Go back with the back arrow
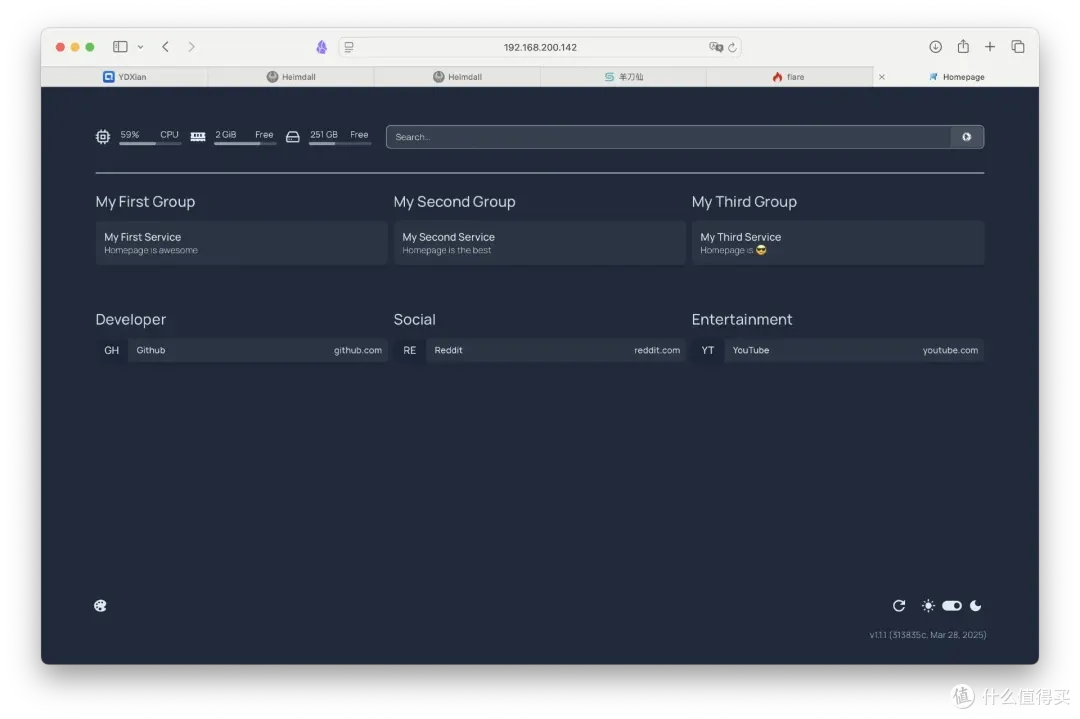 tap(165, 46)
